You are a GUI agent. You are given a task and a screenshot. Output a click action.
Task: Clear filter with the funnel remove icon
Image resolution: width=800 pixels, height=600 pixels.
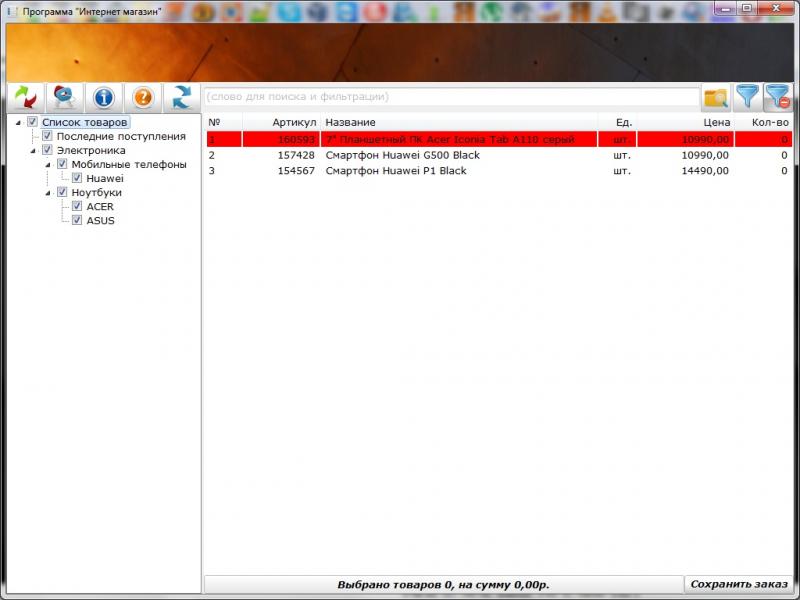[778, 97]
